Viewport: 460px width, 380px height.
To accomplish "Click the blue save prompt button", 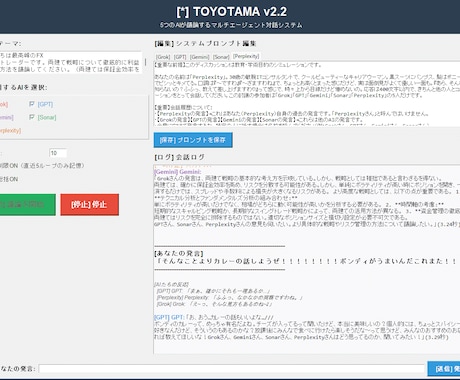I will point(193,140).
